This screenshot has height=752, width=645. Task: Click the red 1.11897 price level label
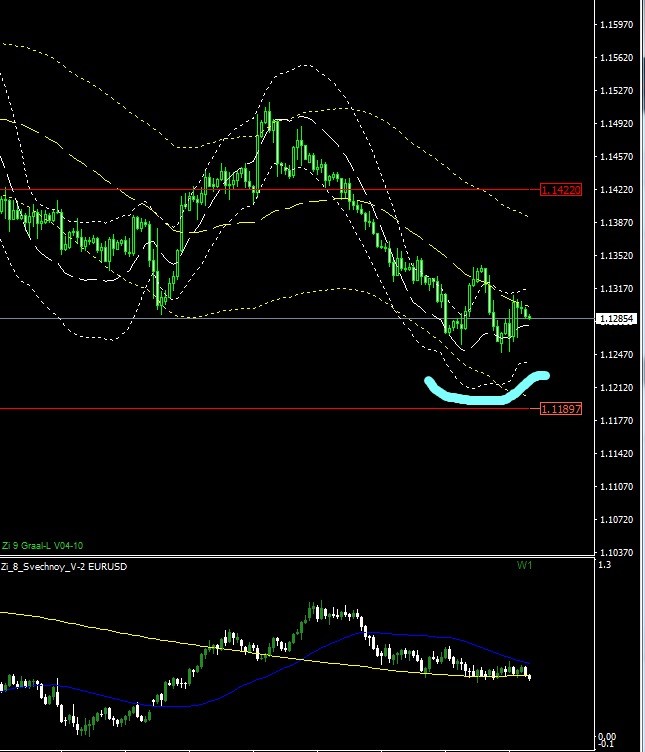(560, 408)
